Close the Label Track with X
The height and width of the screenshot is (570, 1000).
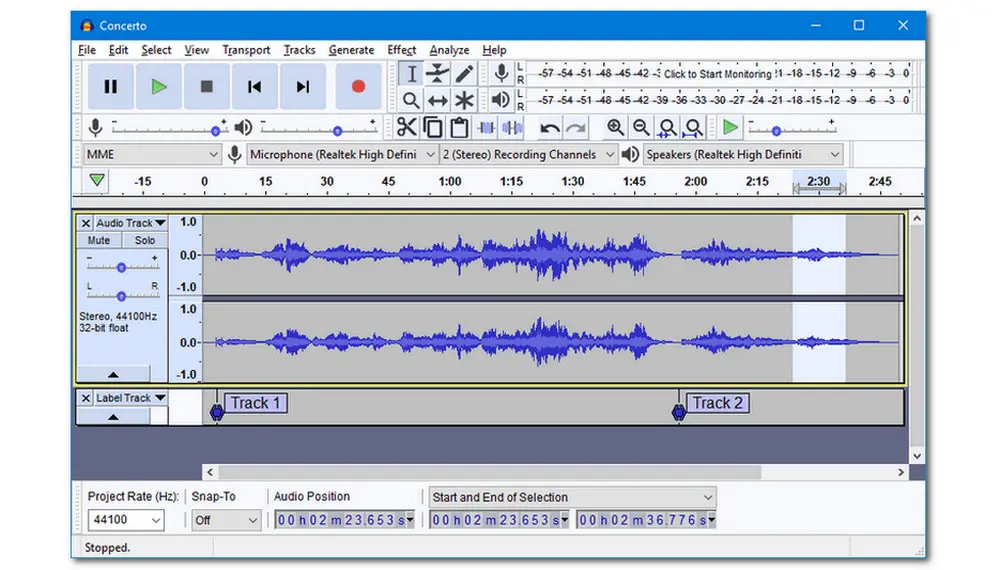point(86,398)
